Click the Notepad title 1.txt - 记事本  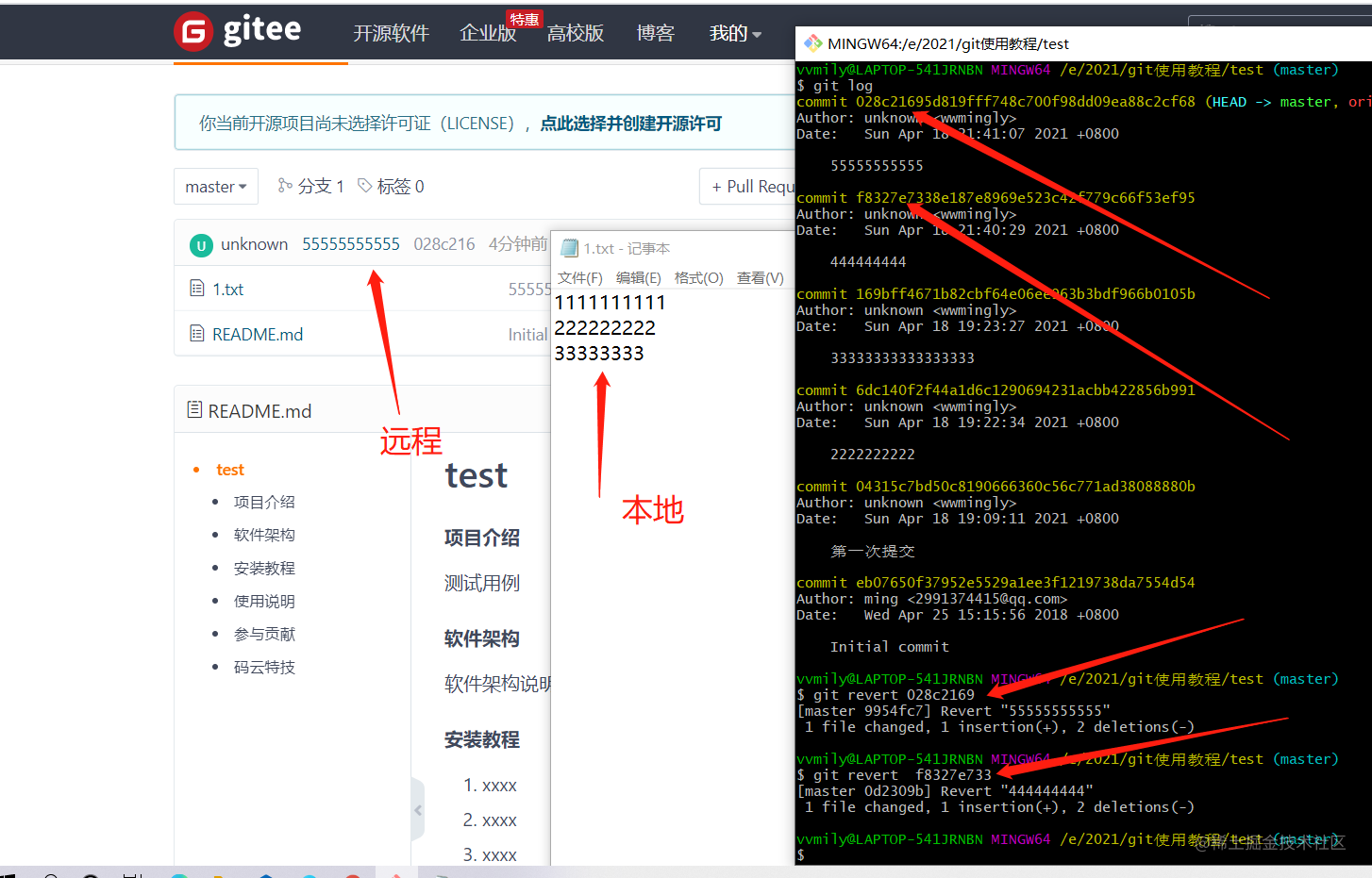pyautogui.click(x=627, y=248)
